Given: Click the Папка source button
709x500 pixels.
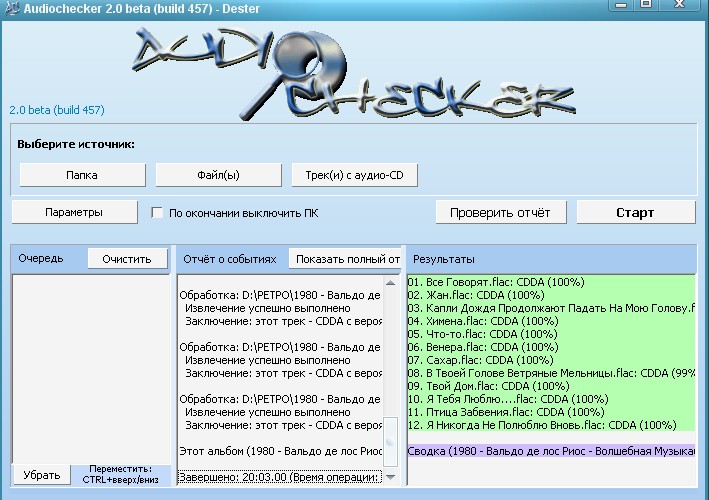Looking at the screenshot, I should 81,174.
